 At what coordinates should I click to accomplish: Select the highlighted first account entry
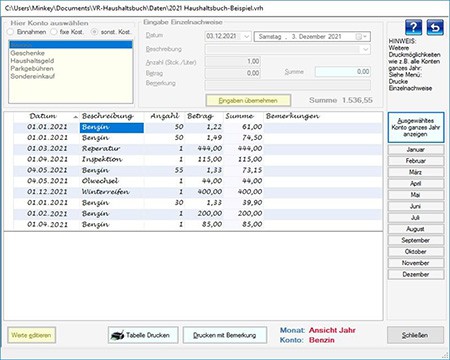[71, 45]
